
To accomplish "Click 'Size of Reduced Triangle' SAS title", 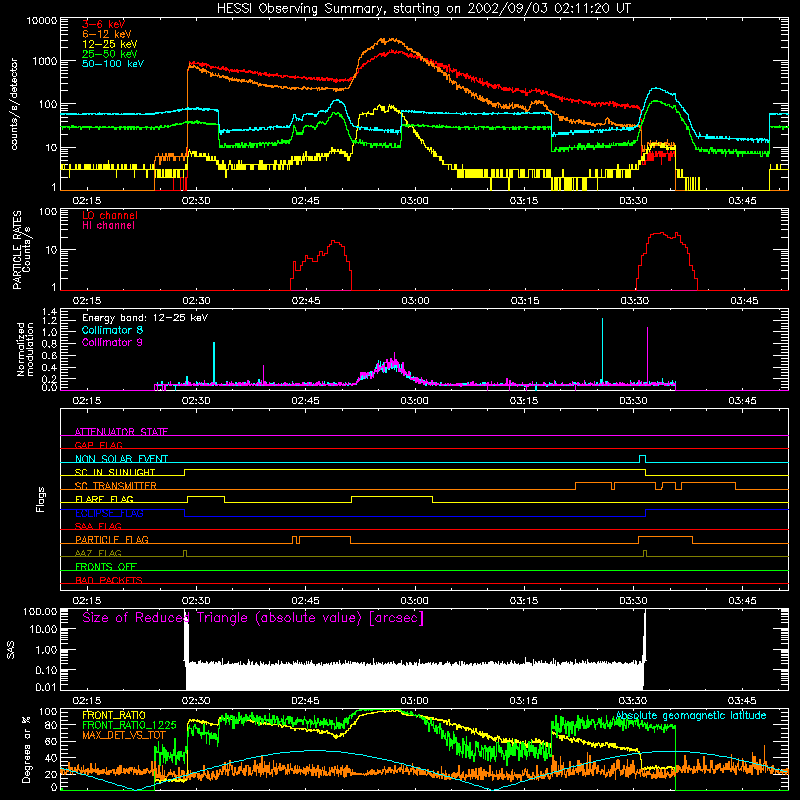I will click(x=253, y=618).
